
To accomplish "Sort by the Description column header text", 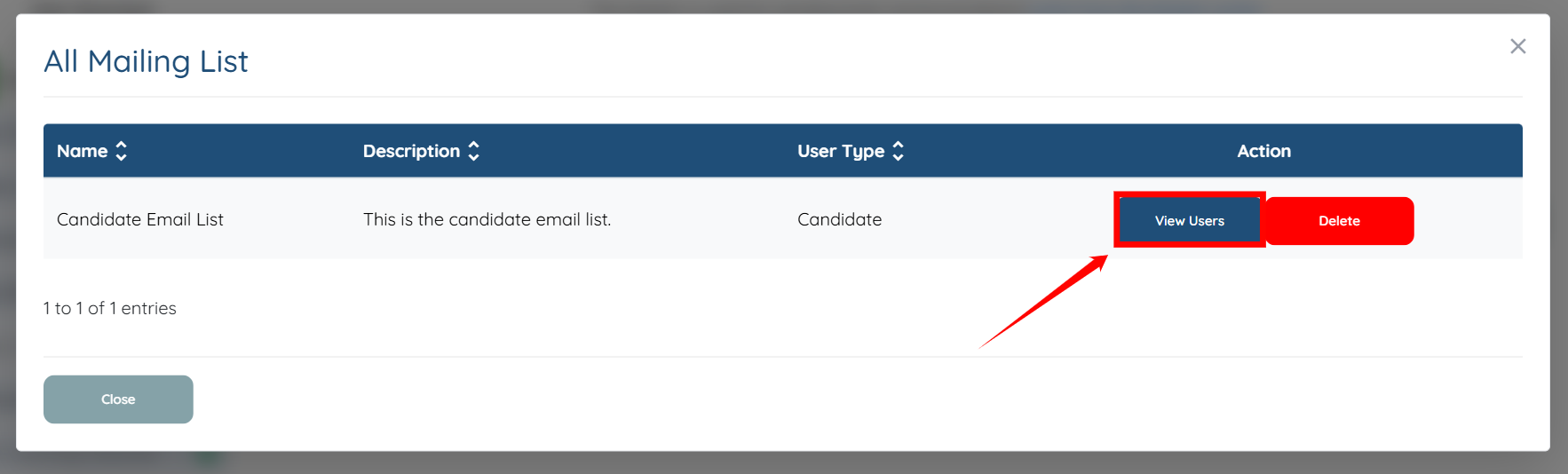I will point(411,151).
